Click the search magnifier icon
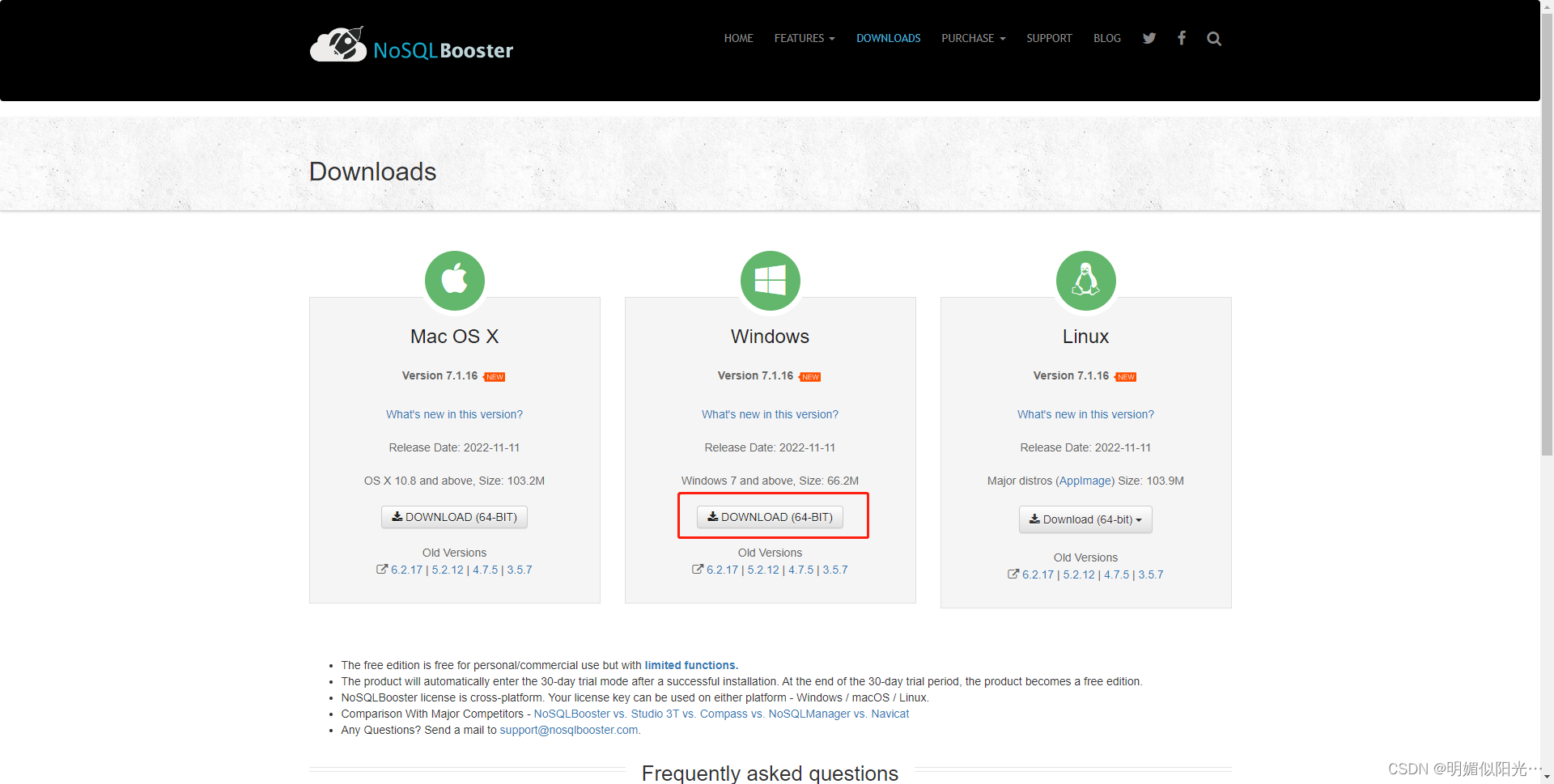The height and width of the screenshot is (784, 1554). coord(1214,39)
